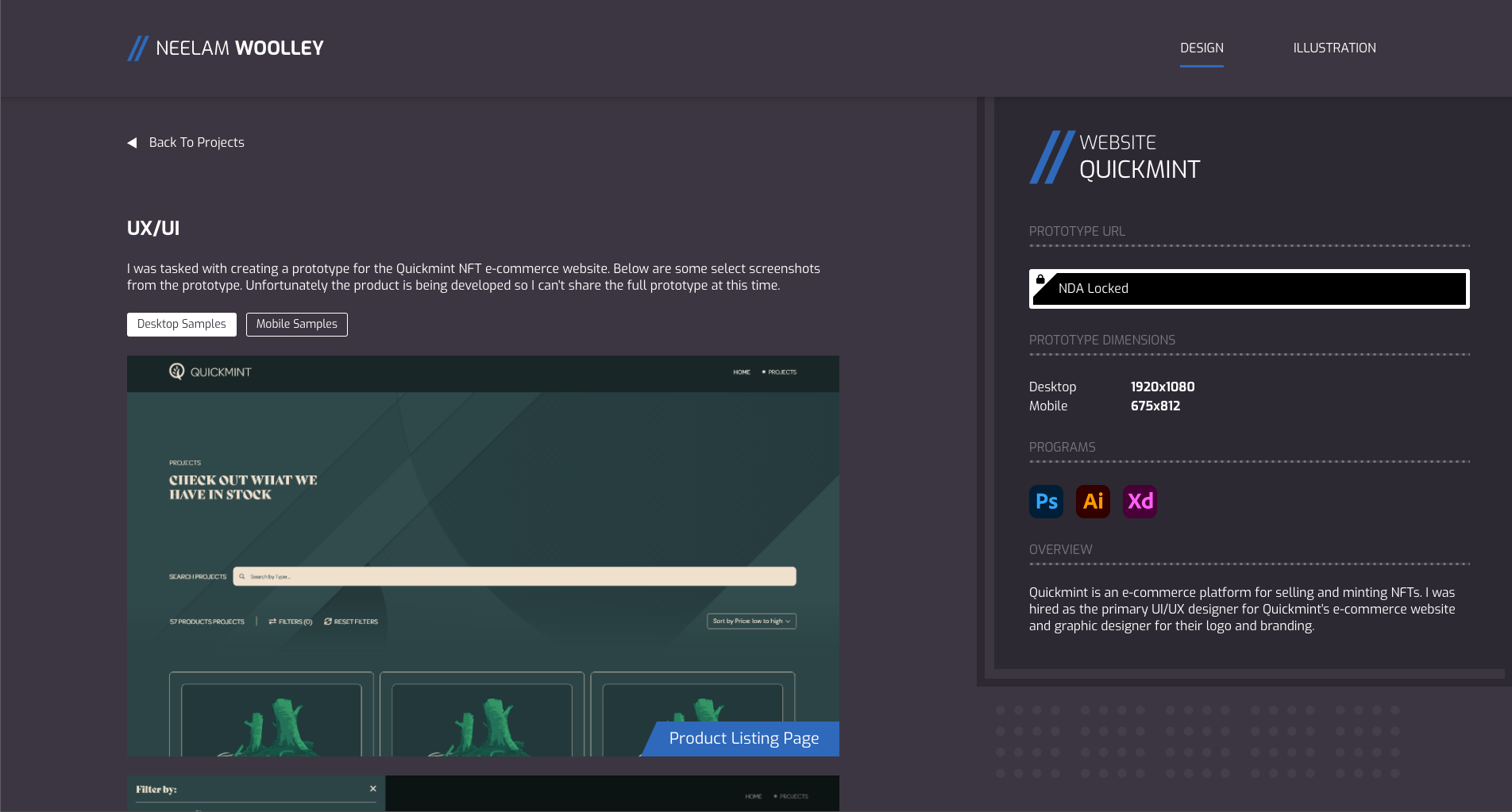Select the Mobile Samples button
The height and width of the screenshot is (812, 1512).
[x=297, y=325]
